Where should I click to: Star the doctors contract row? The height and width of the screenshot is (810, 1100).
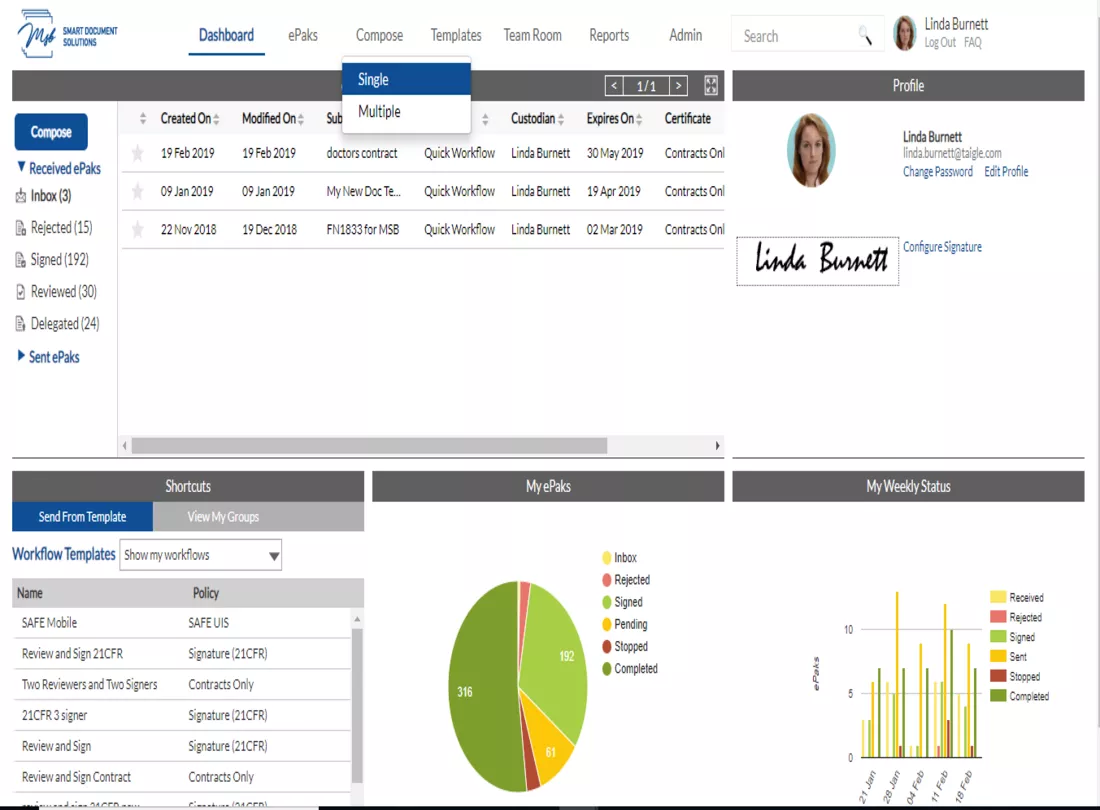138,153
